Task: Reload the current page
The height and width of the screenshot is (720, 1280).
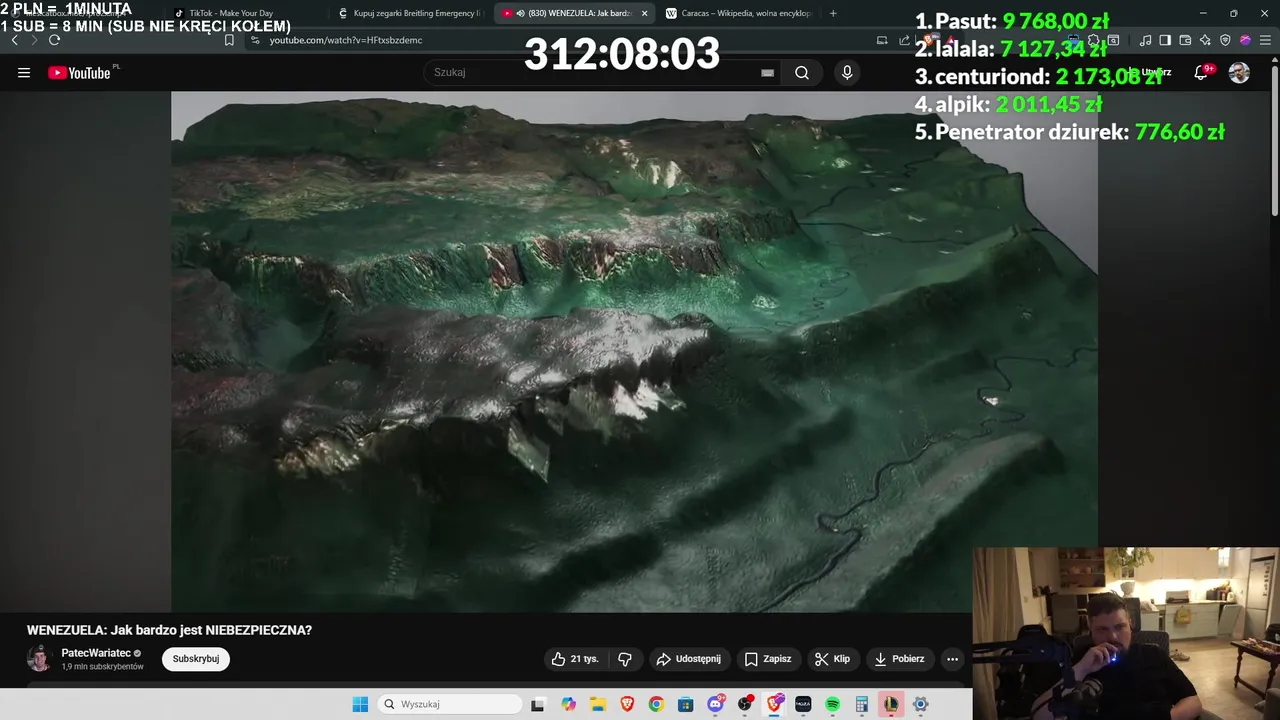Action: coord(54,40)
